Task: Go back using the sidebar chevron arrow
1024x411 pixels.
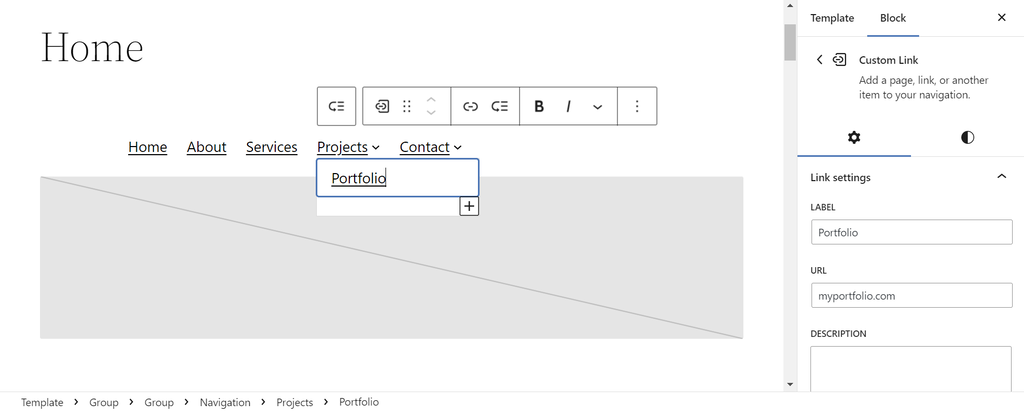Action: pyautogui.click(x=820, y=60)
